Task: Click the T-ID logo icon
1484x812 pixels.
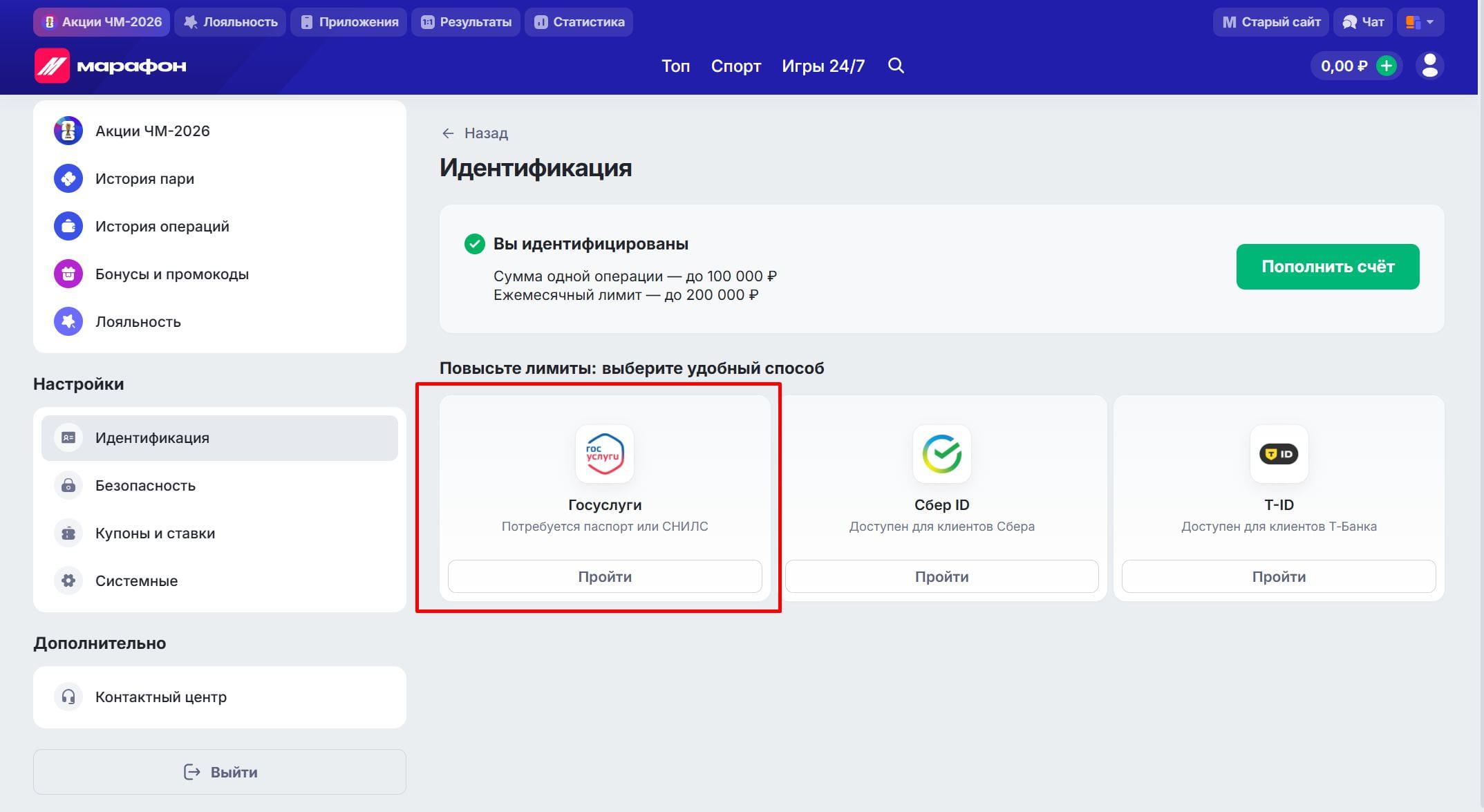Action: pyautogui.click(x=1279, y=454)
